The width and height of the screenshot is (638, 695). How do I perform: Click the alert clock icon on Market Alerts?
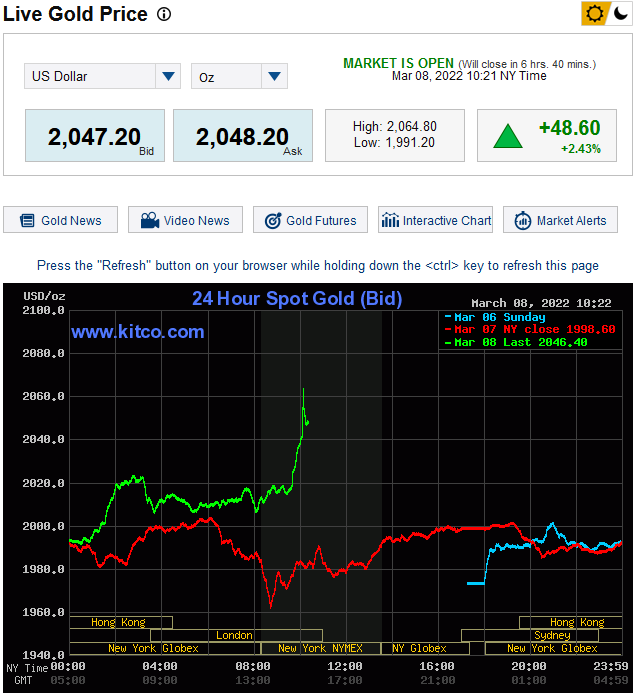tap(523, 220)
